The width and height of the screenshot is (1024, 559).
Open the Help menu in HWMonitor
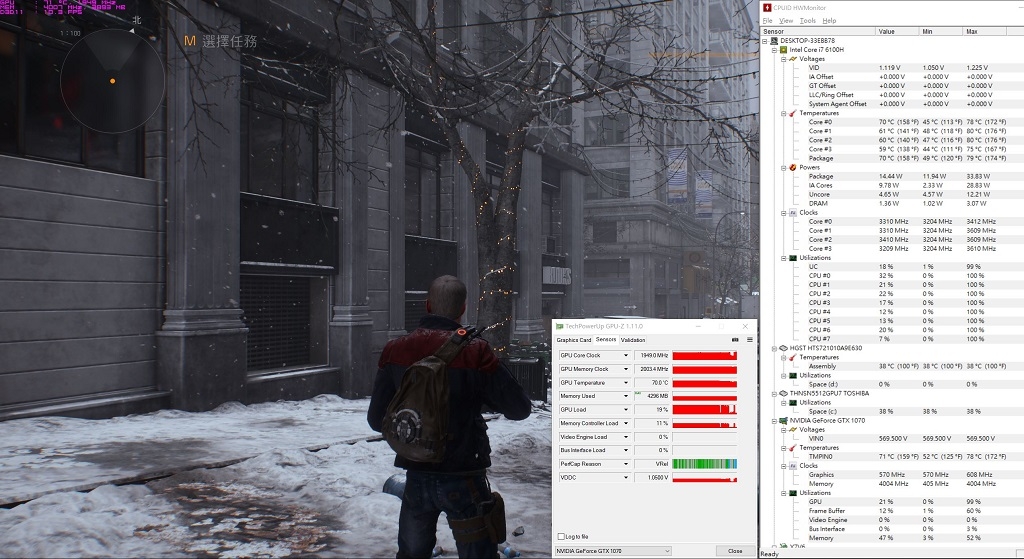pyautogui.click(x=829, y=21)
